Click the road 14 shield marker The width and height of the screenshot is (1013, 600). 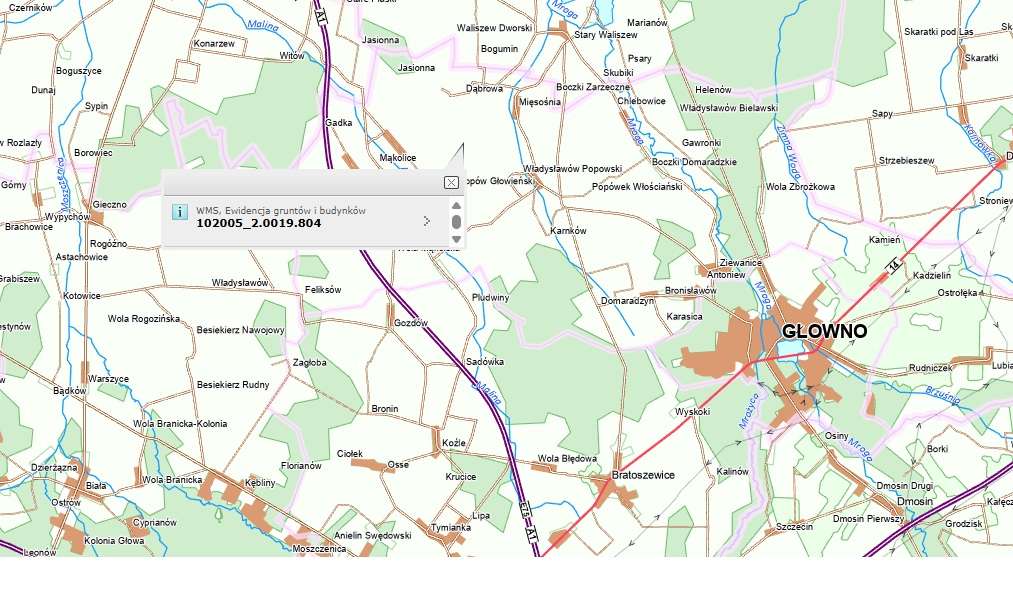[x=893, y=265]
